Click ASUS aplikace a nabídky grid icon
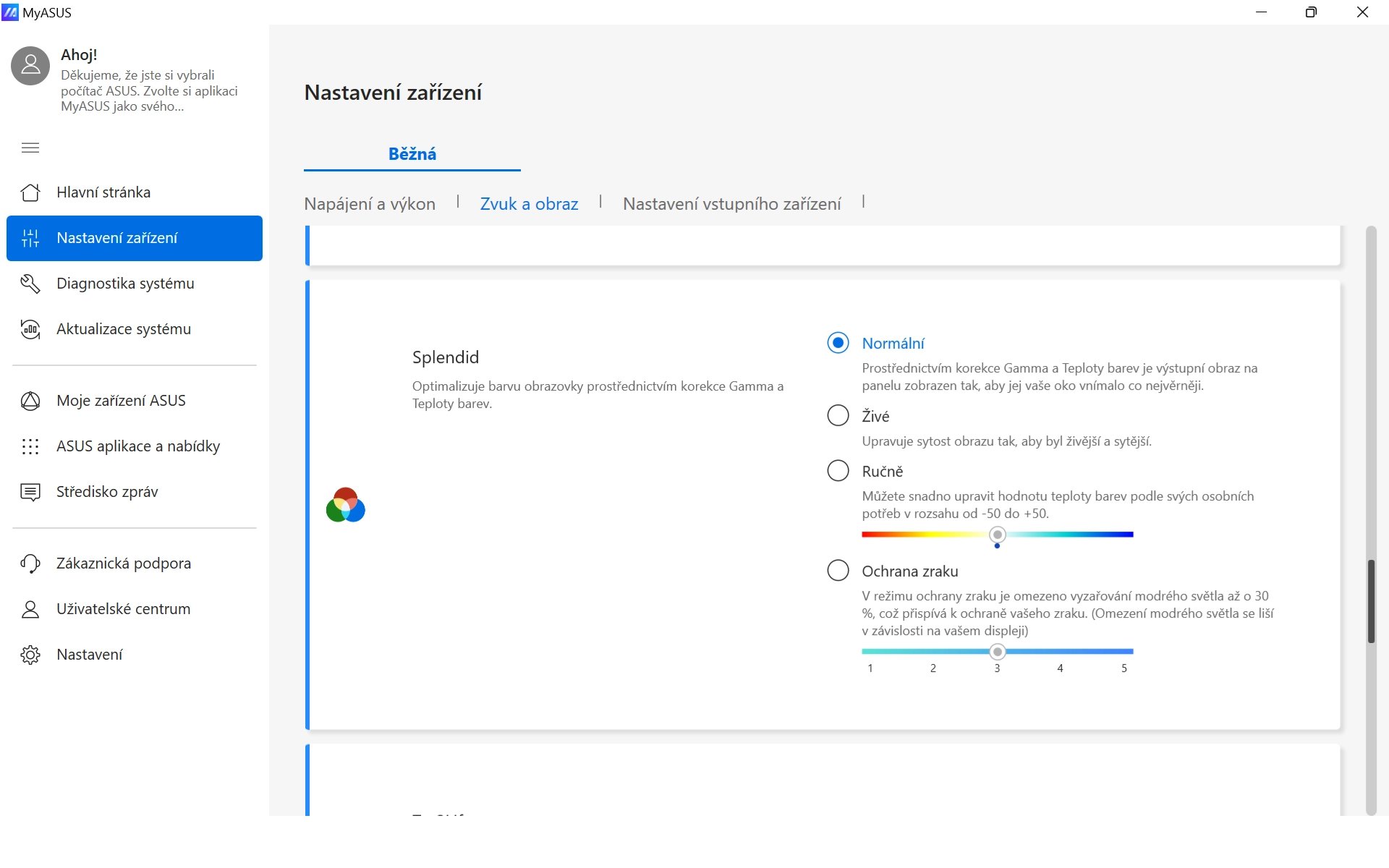Image resolution: width=1389 pixels, height=868 pixels. 30,446
